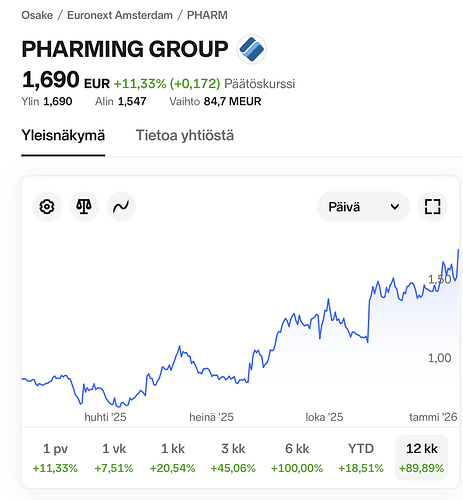The image size is (463, 500).
Task: Switch chart to 3 kk range
Action: click(x=233, y=457)
